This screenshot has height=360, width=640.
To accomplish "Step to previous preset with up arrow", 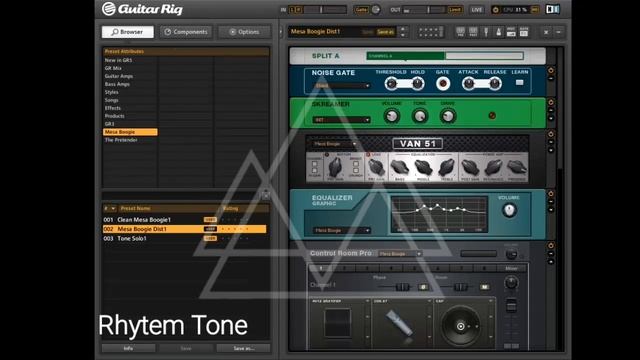I will (x=403, y=29).
